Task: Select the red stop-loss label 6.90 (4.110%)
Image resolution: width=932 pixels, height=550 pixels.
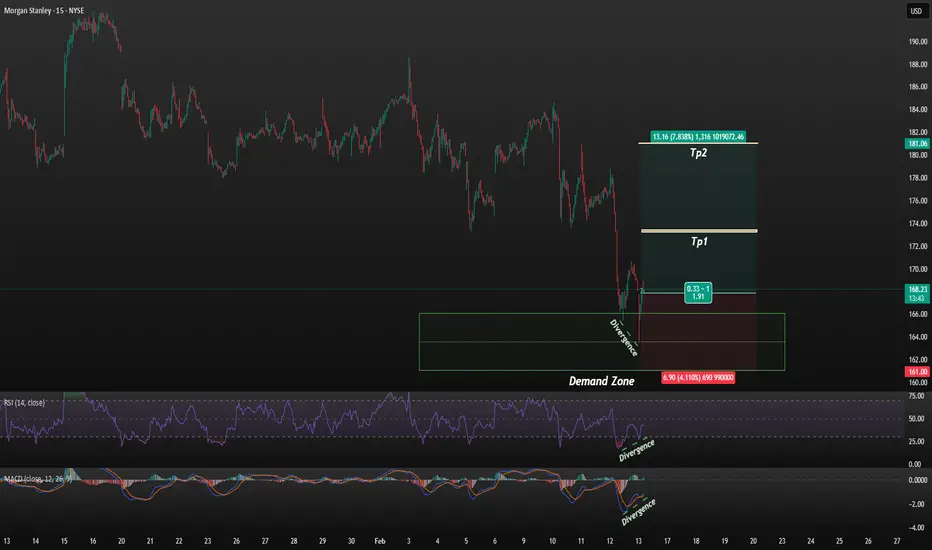Action: tap(698, 378)
